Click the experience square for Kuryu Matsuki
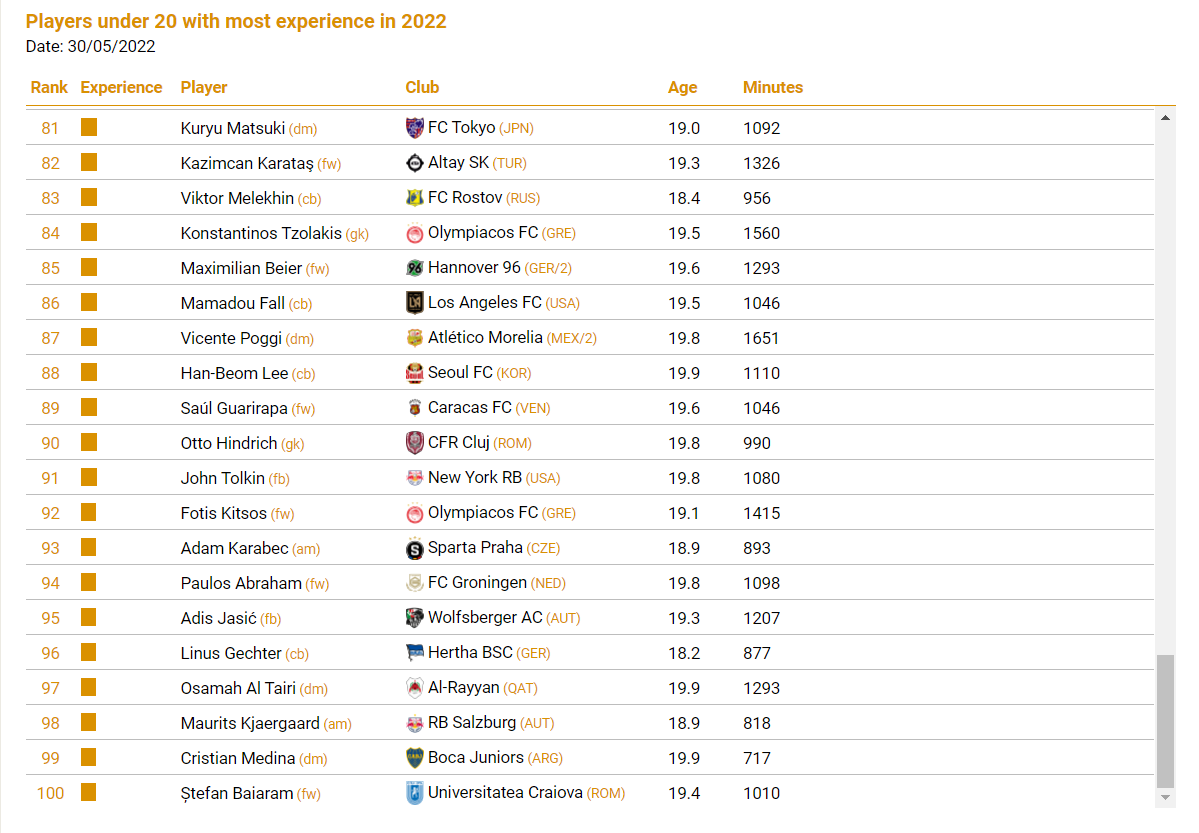This screenshot has height=833, width=1199. (89, 127)
